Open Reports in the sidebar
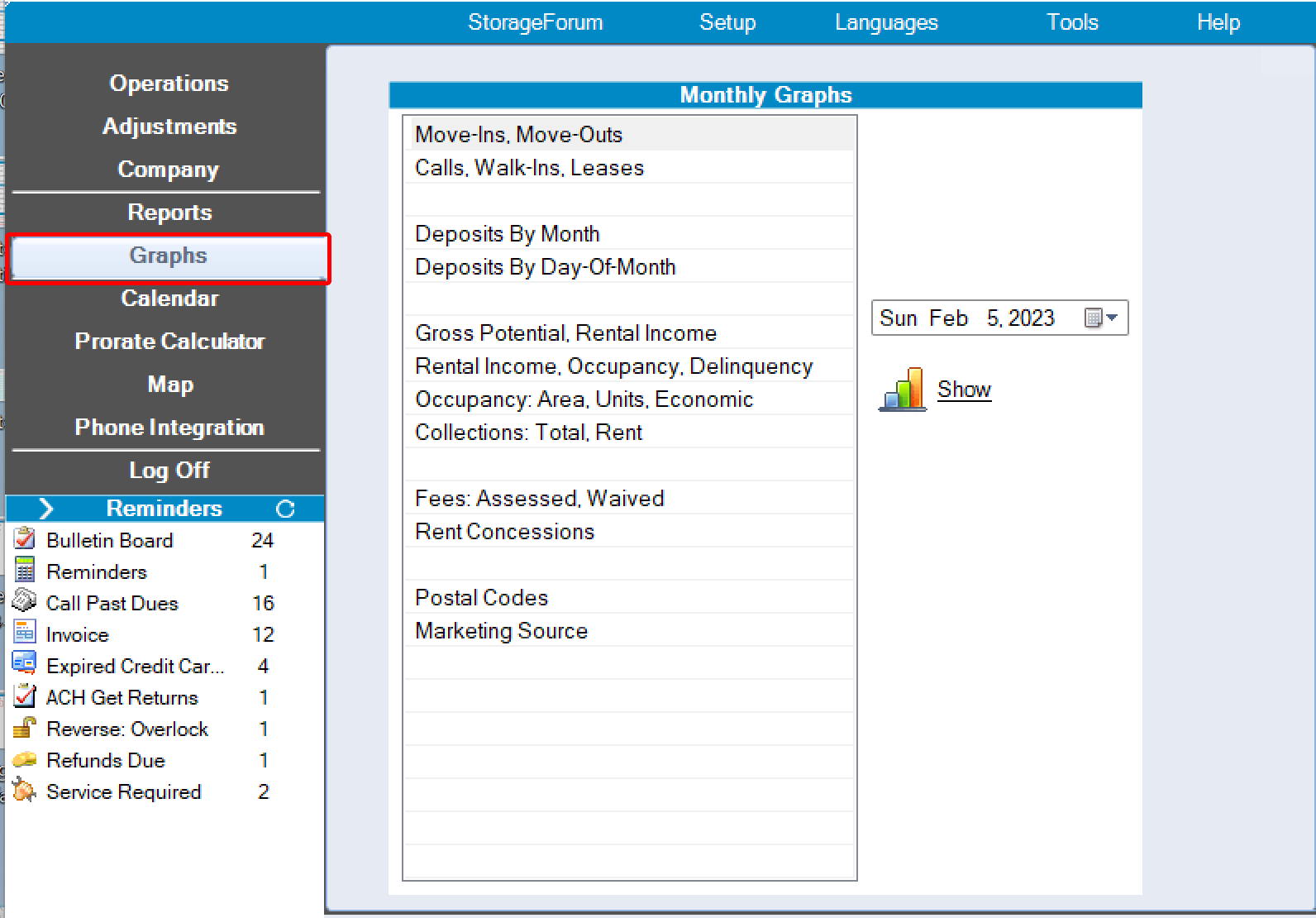Screen dimensions: 1316x918 click(x=169, y=213)
